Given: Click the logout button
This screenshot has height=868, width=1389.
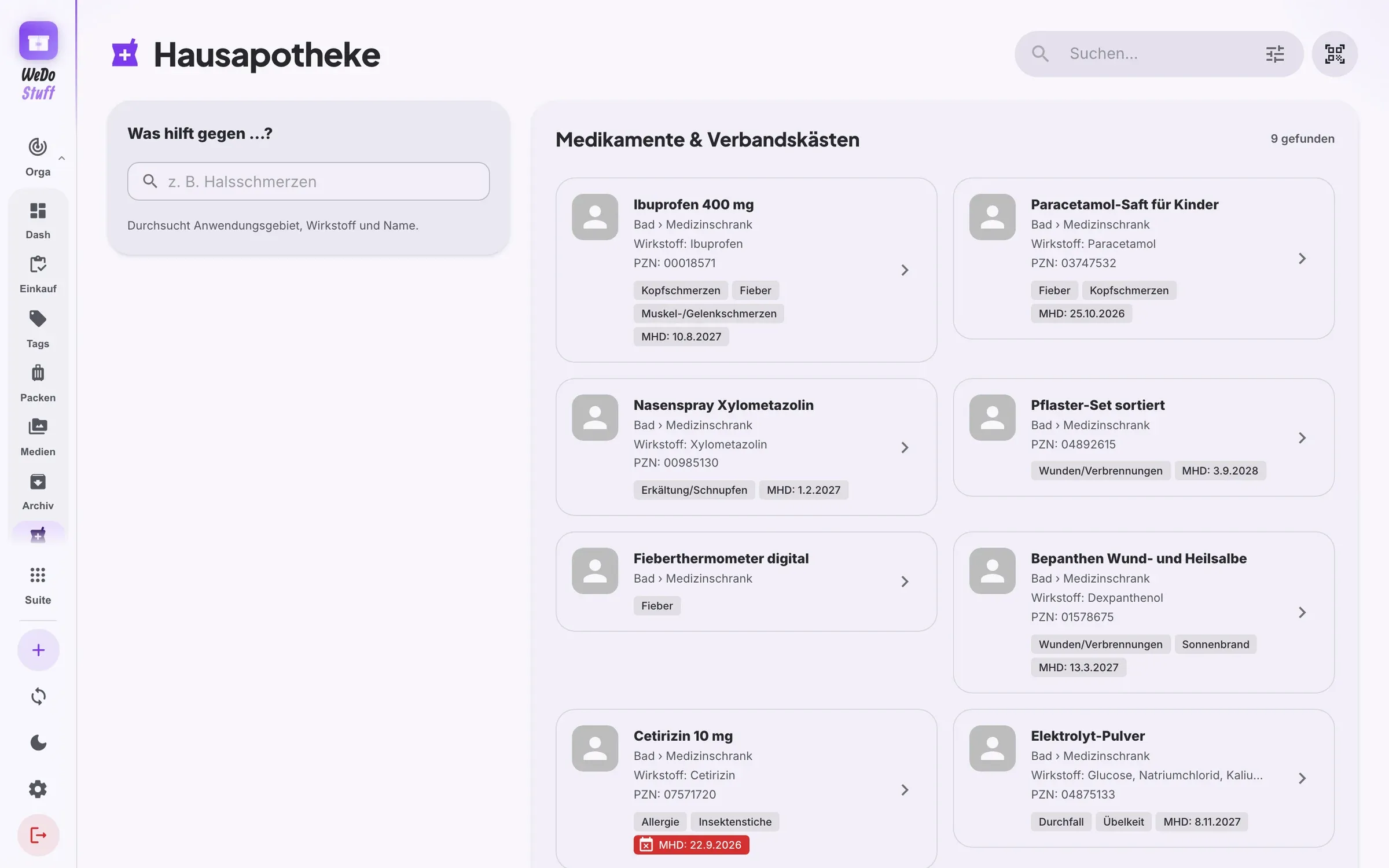Looking at the screenshot, I should point(38,835).
